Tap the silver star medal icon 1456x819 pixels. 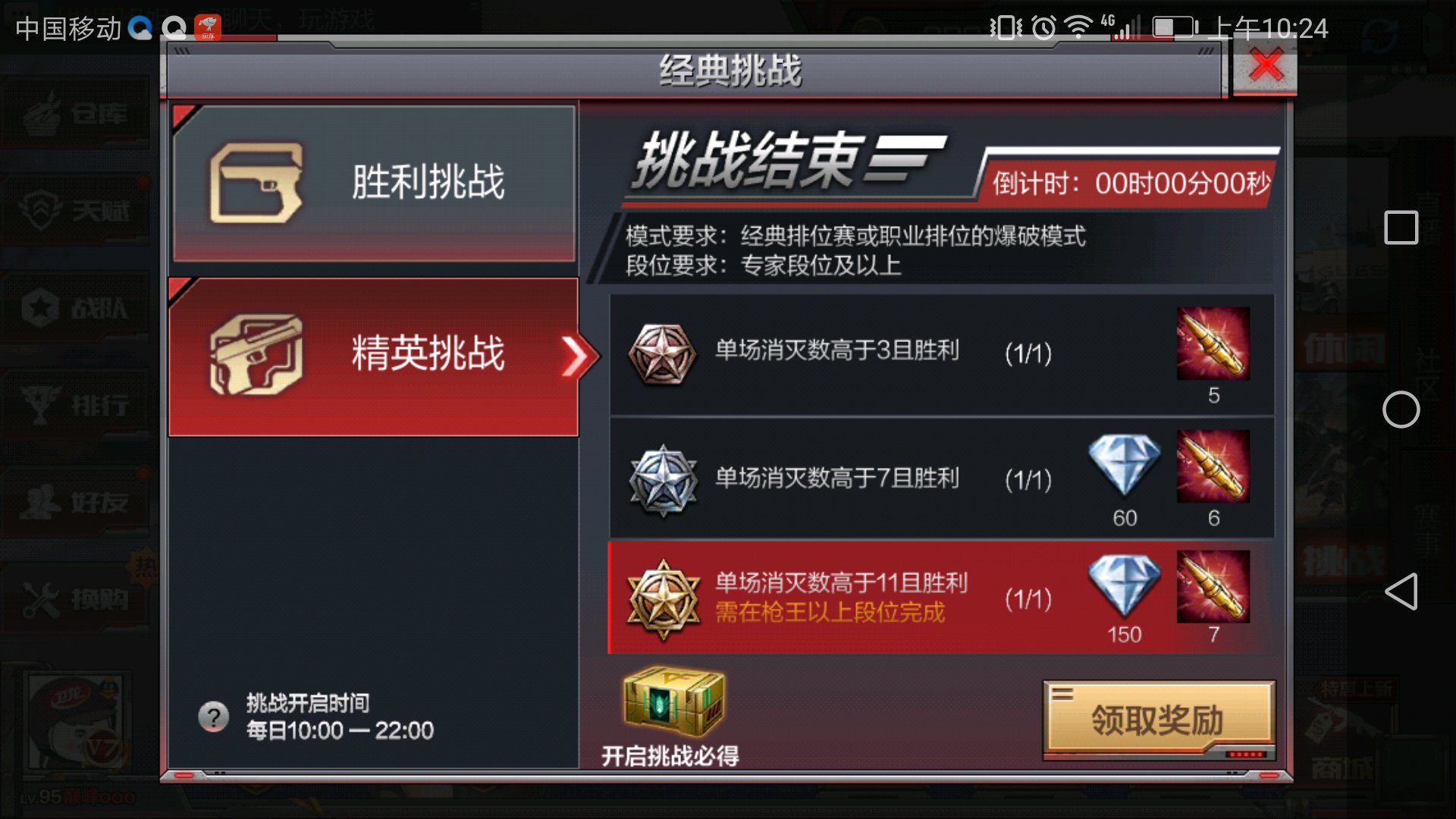[664, 481]
